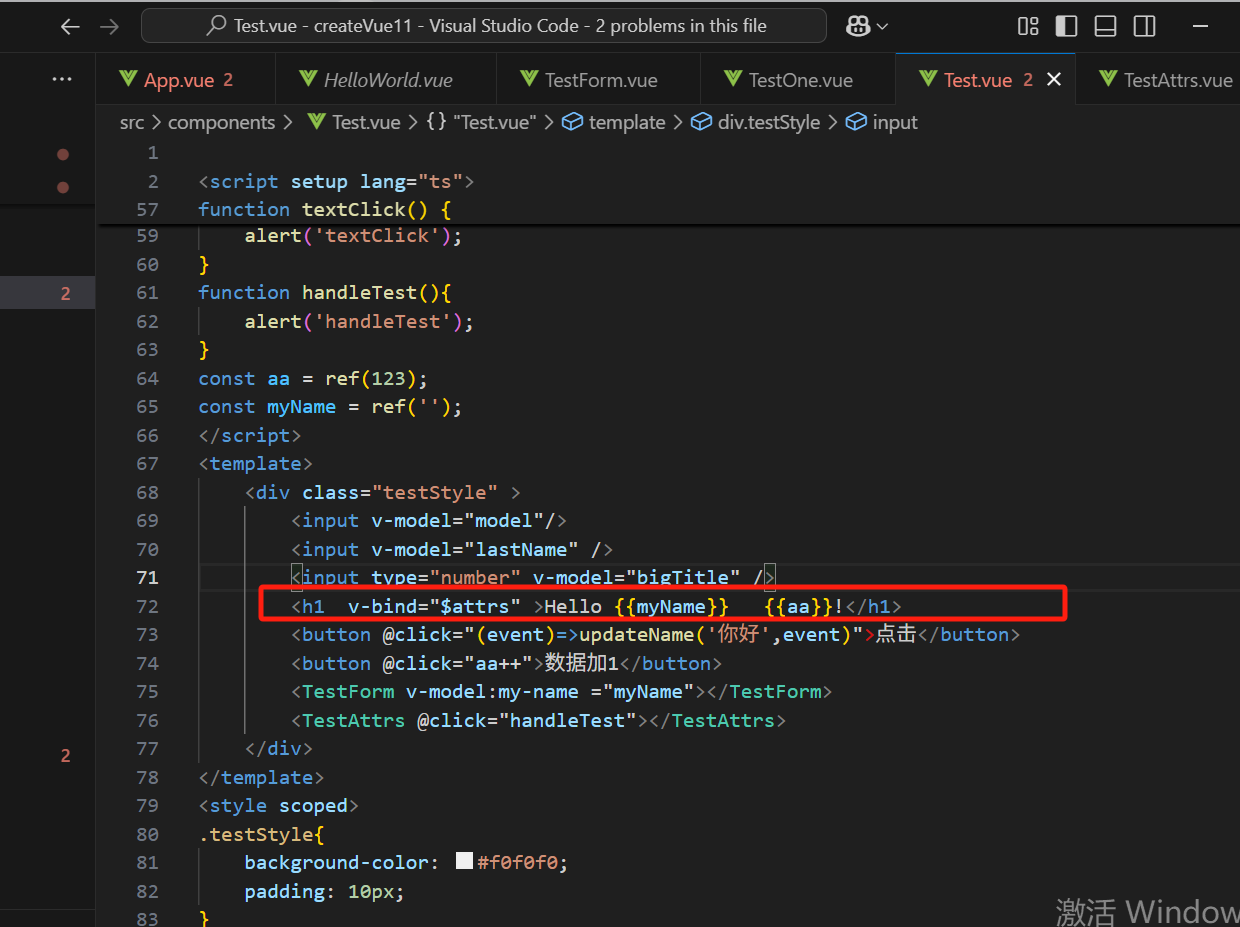Click the command center showing 2 problems
1240x927 pixels.
point(483,26)
